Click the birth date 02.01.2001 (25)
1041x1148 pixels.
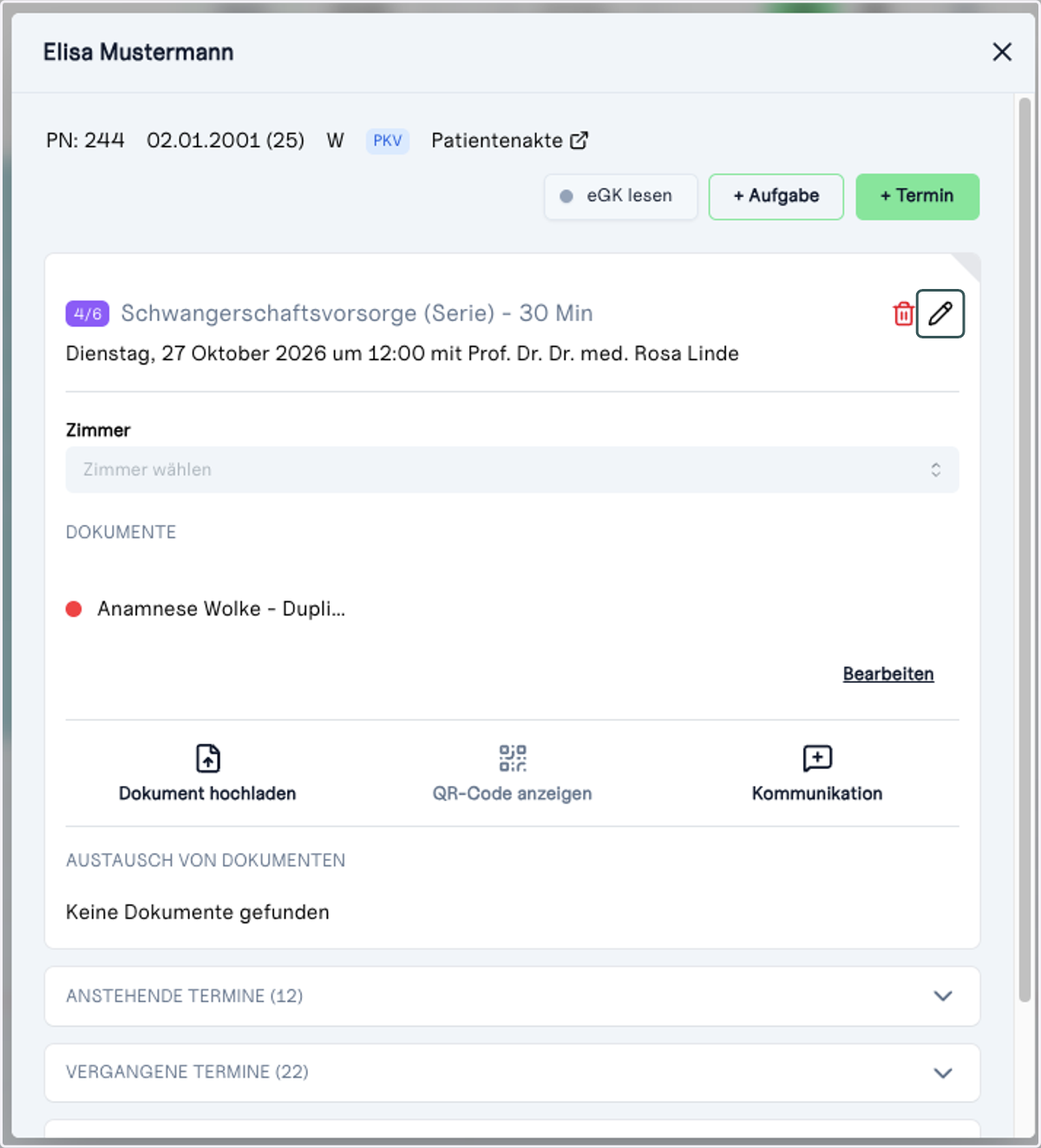tap(226, 141)
